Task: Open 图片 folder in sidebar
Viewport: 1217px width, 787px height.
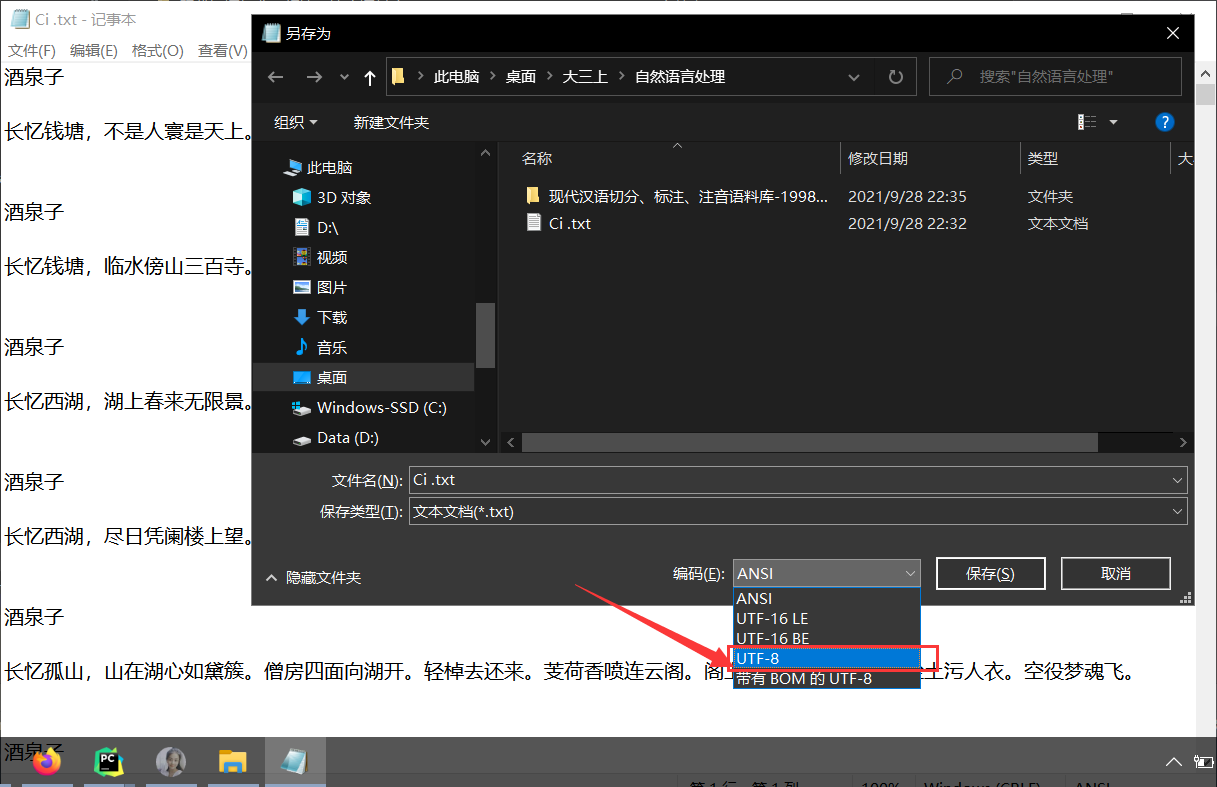Action: pos(320,287)
